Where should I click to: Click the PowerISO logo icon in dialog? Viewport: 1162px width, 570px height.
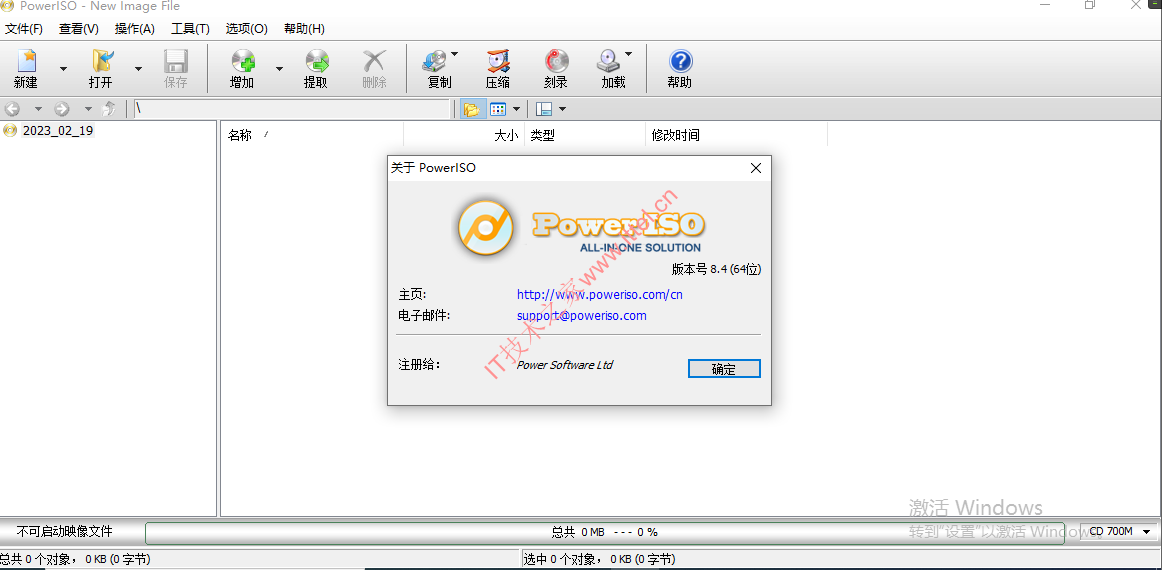485,228
